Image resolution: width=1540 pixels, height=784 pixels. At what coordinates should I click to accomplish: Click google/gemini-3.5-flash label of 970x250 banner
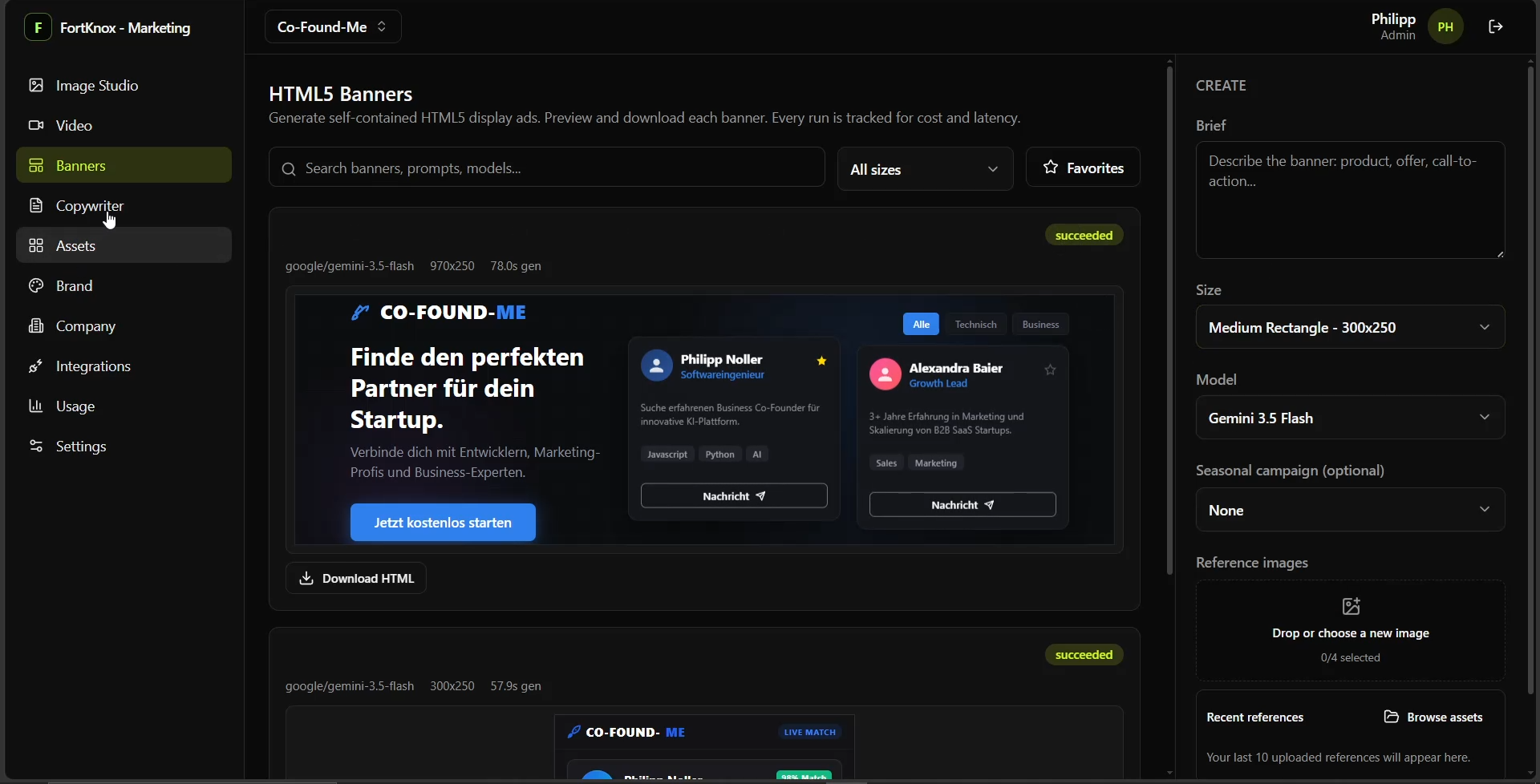click(x=350, y=266)
